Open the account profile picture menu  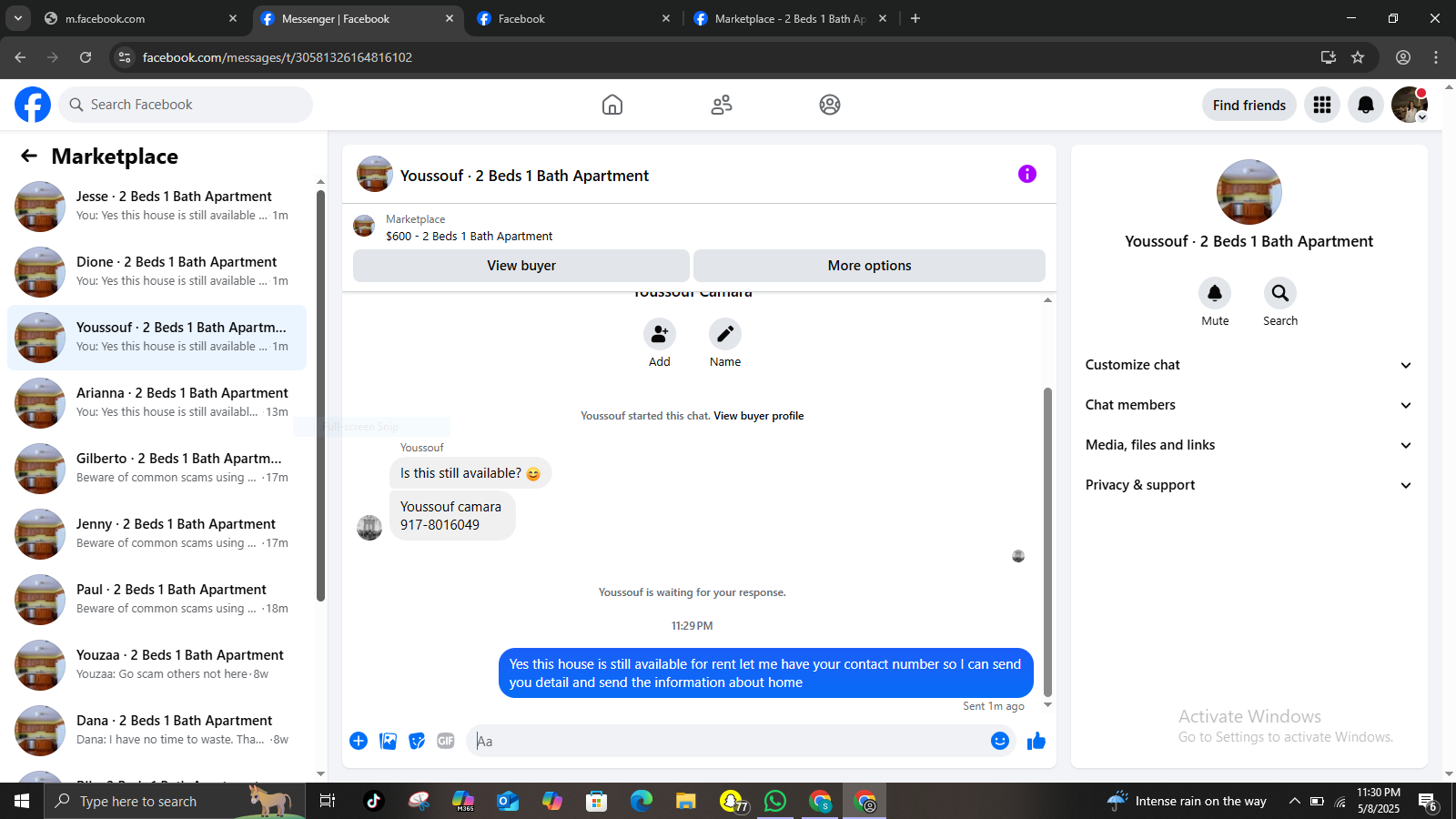pyautogui.click(x=1410, y=105)
